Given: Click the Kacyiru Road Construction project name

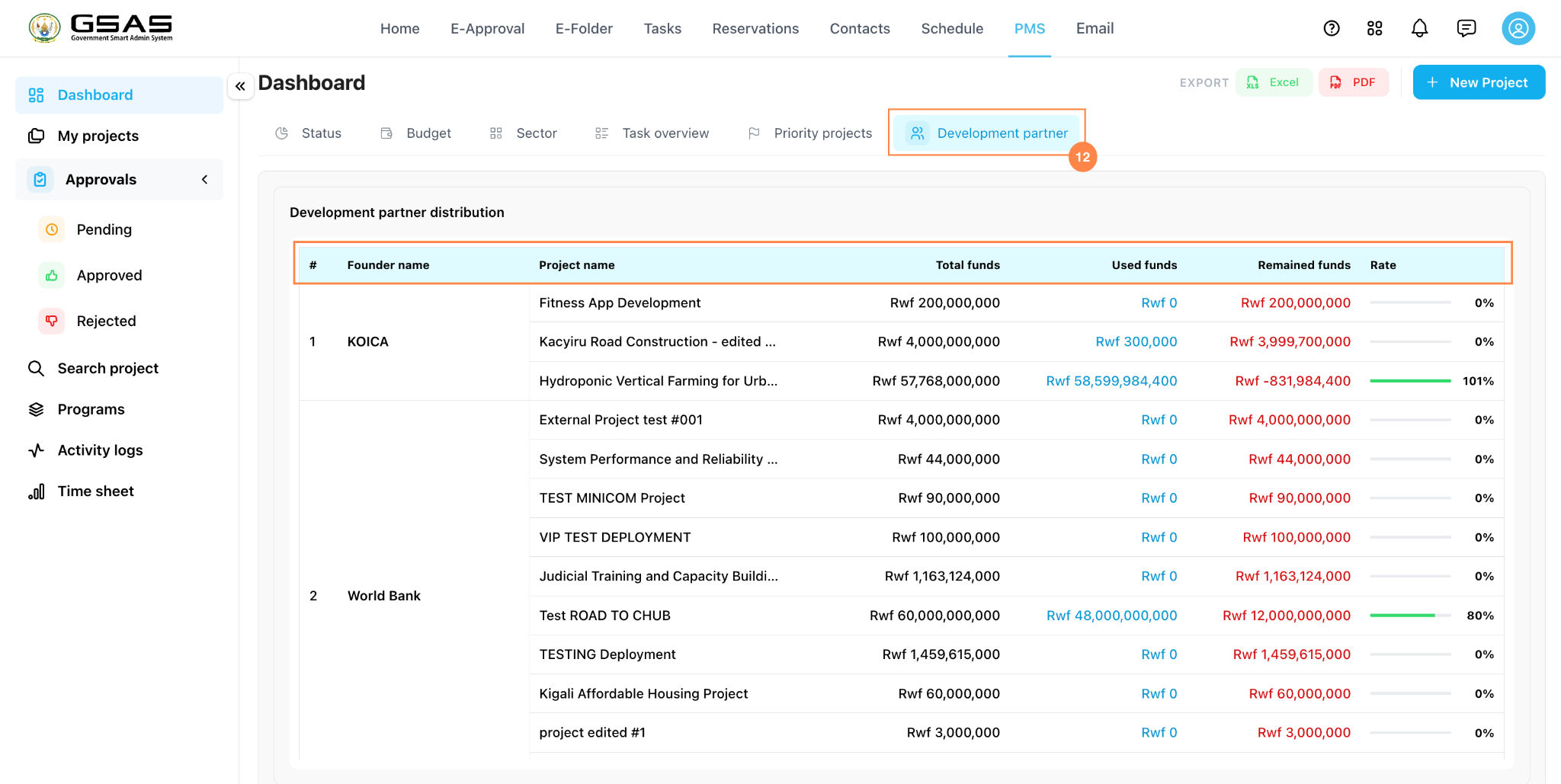Looking at the screenshot, I should pyautogui.click(x=657, y=342).
